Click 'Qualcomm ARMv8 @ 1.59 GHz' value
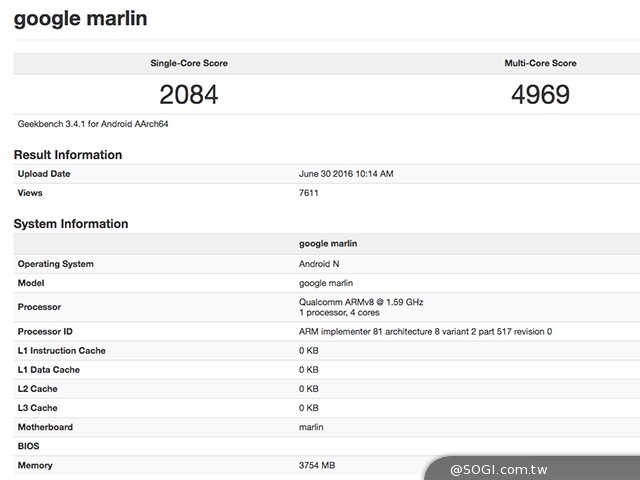640x480 pixels. click(361, 302)
